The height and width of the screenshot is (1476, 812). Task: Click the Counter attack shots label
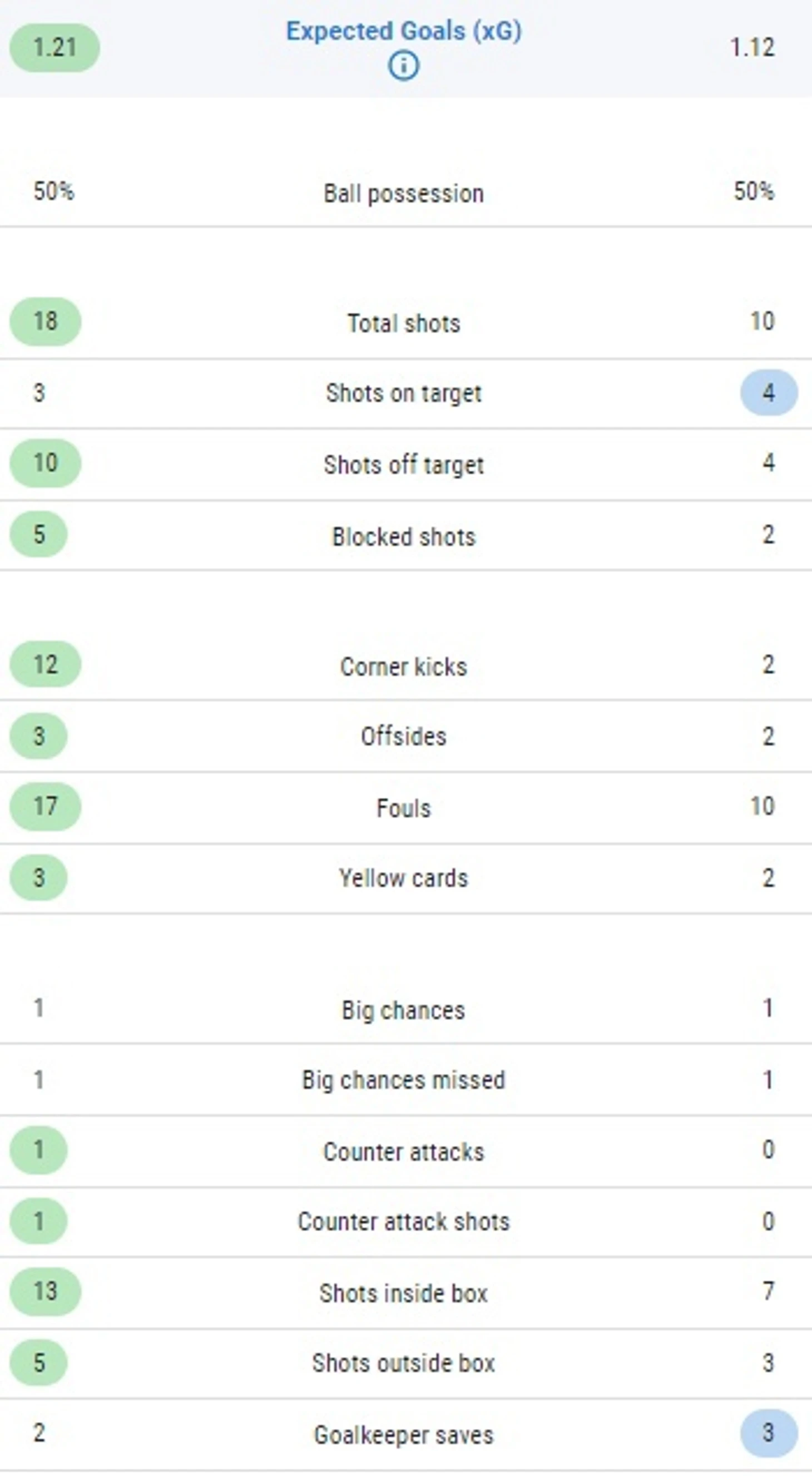pyautogui.click(x=404, y=1222)
